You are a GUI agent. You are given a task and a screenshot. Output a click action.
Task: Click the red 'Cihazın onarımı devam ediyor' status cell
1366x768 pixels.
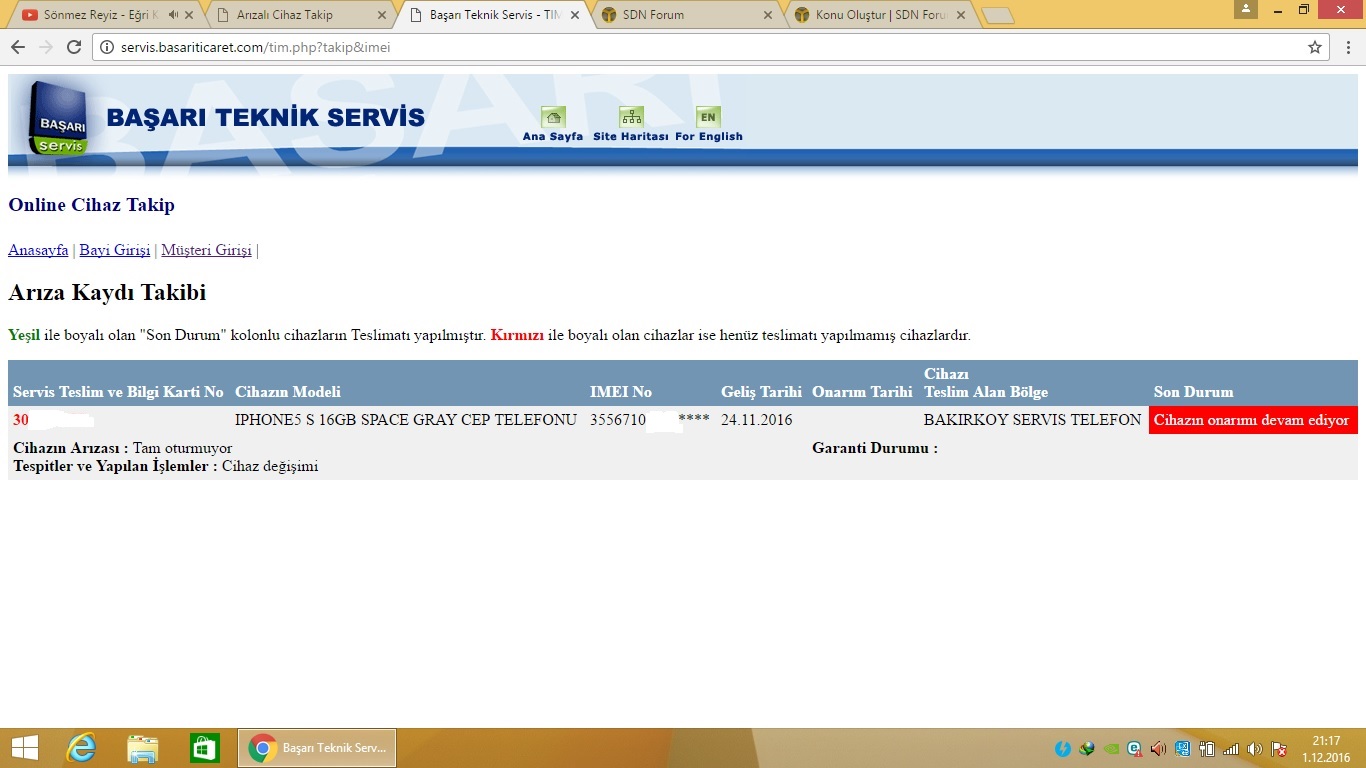[x=1253, y=420]
